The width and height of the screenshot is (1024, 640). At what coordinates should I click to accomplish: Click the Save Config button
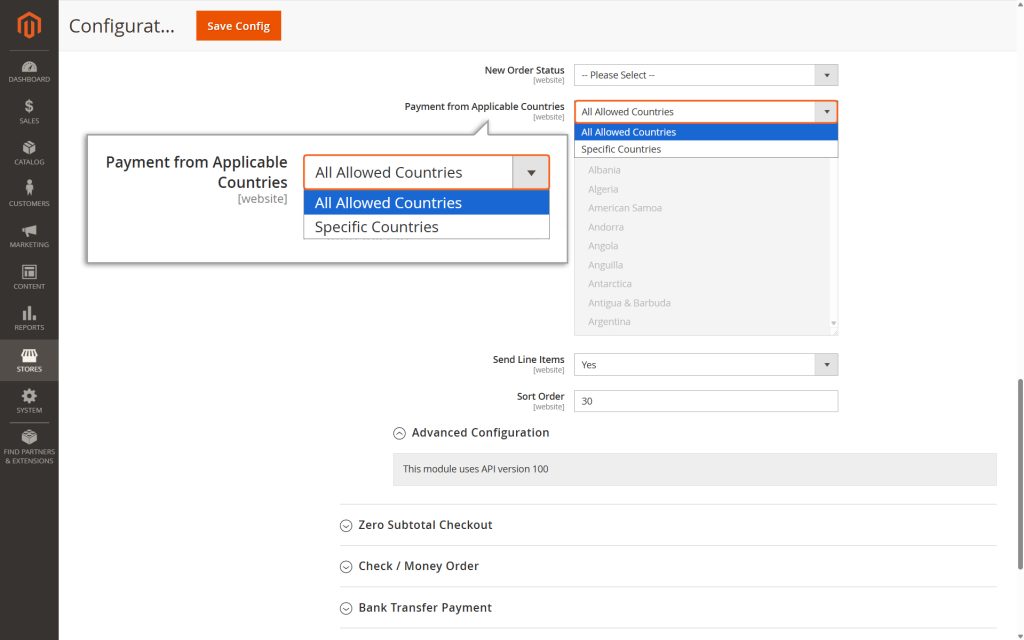tap(238, 26)
